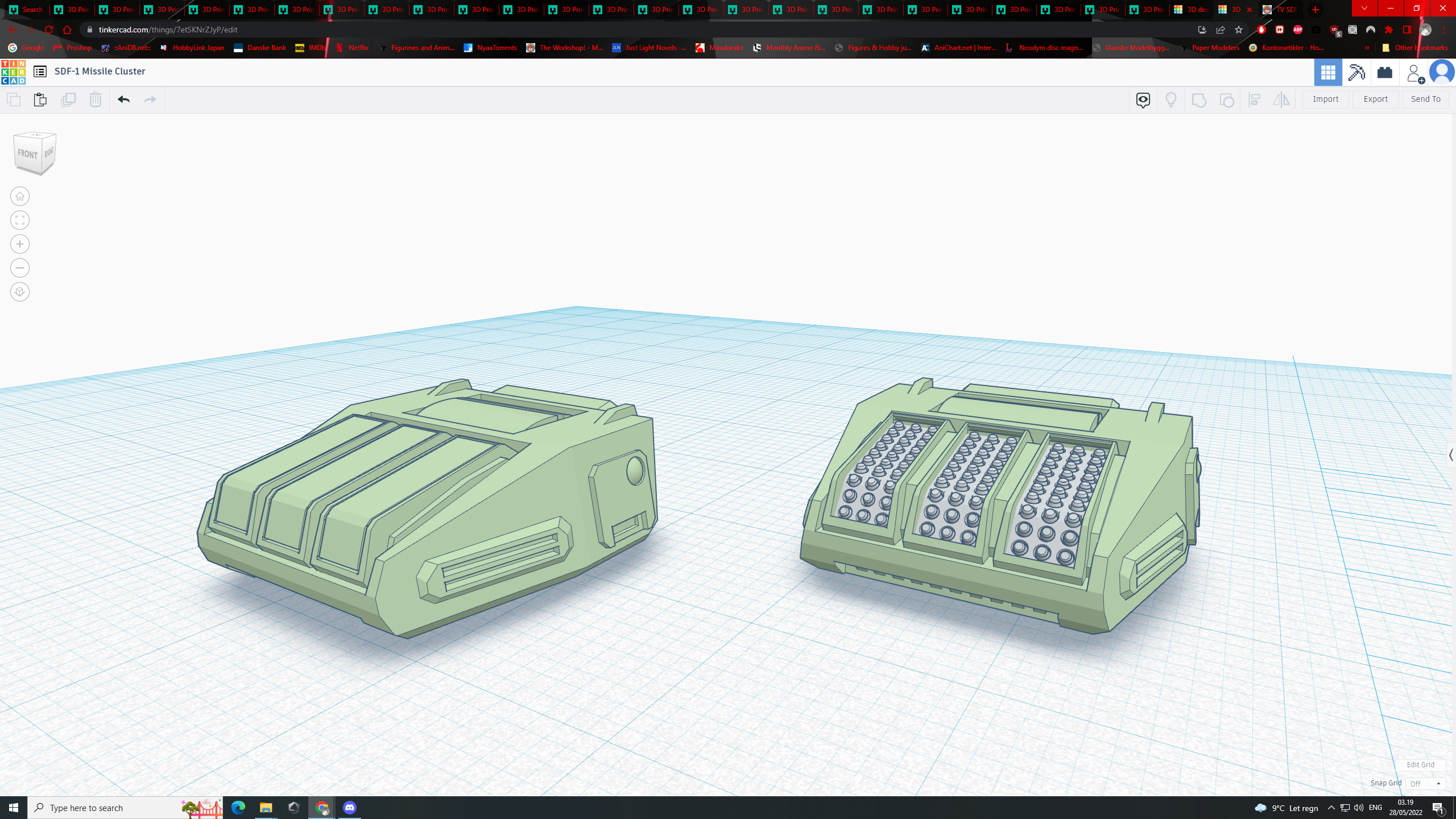This screenshot has width=1456, height=819.
Task: Expand the hidden bookmarks chevron
Action: point(1367,48)
